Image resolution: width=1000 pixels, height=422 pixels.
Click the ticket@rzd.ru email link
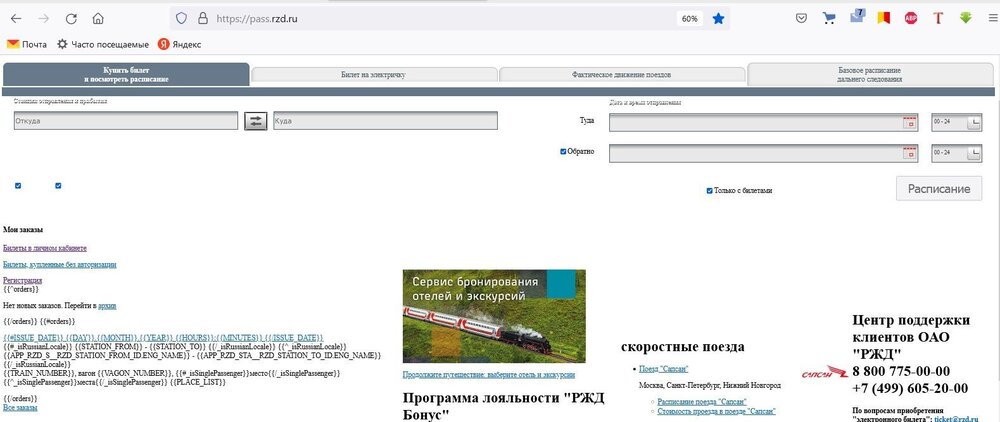tap(956, 418)
